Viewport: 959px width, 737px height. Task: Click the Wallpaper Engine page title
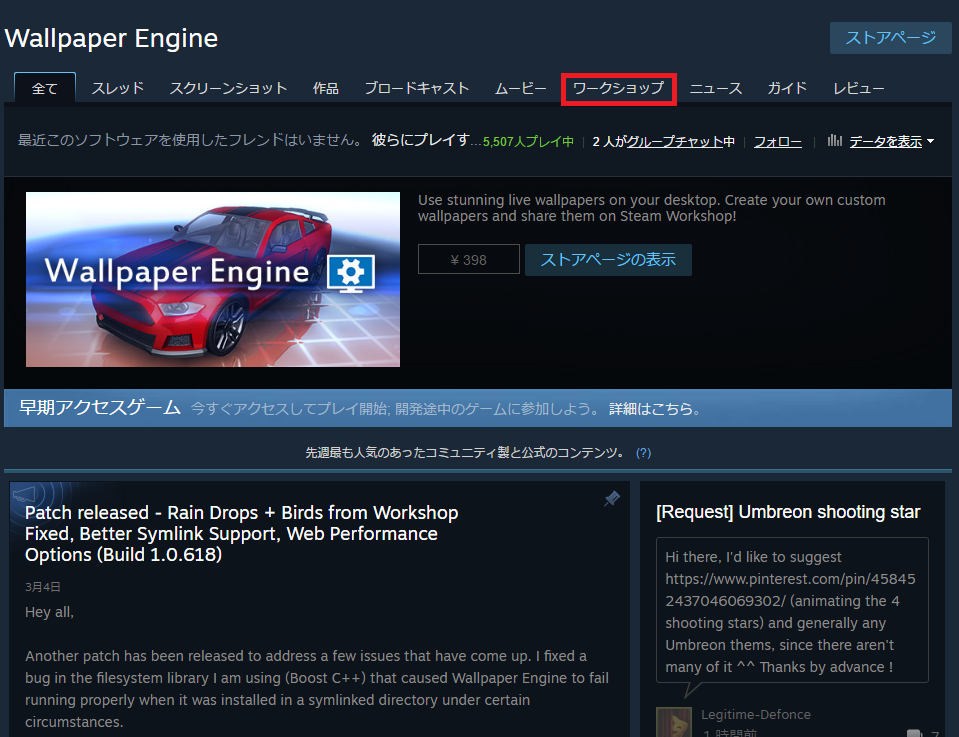(x=111, y=39)
